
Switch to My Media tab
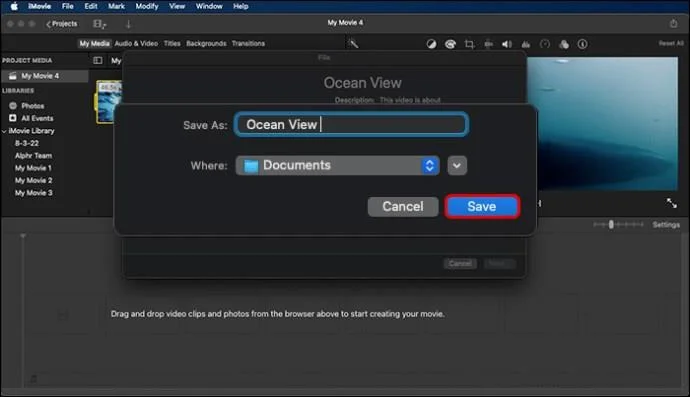(94, 44)
